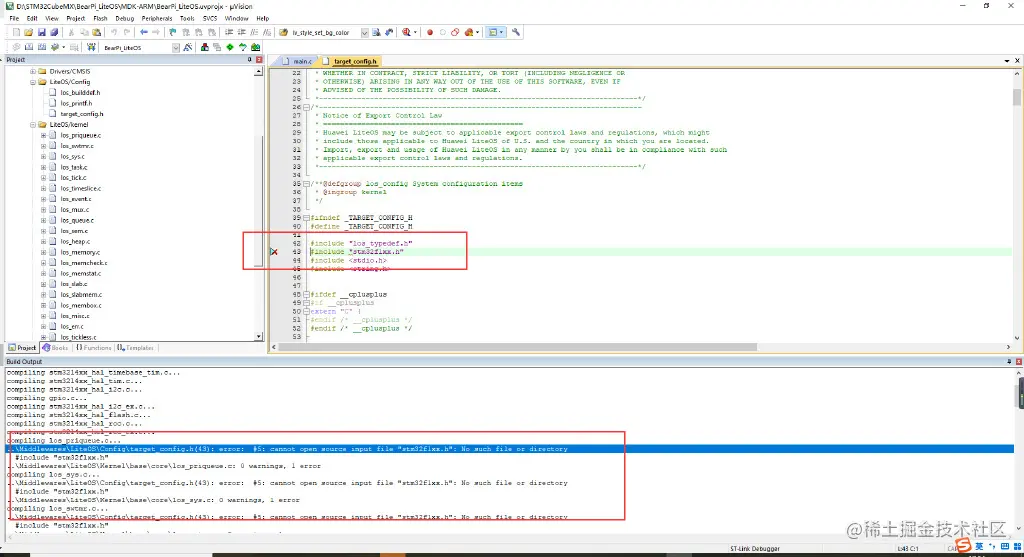Click the Save All toolbar icon
This screenshot has width=1024, height=557.
click(54, 32)
